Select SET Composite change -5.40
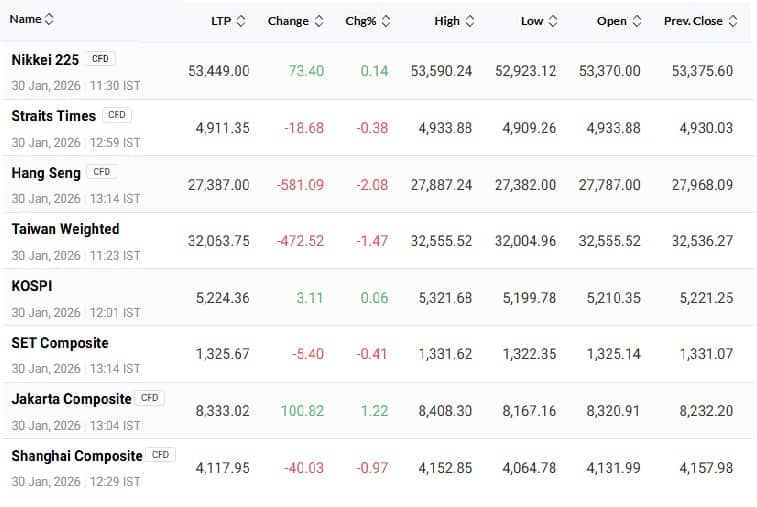The height and width of the screenshot is (507, 757). click(x=308, y=354)
